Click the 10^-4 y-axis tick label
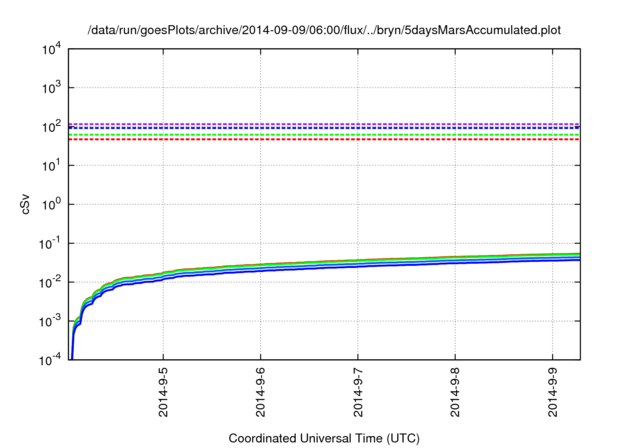The width and height of the screenshot is (640, 448). (x=50, y=359)
